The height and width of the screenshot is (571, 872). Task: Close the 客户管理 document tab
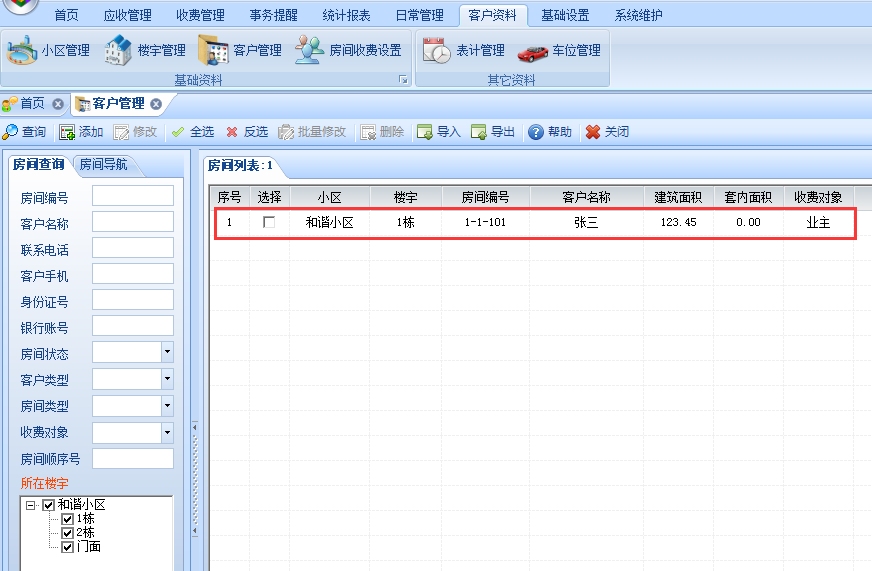coord(156,104)
